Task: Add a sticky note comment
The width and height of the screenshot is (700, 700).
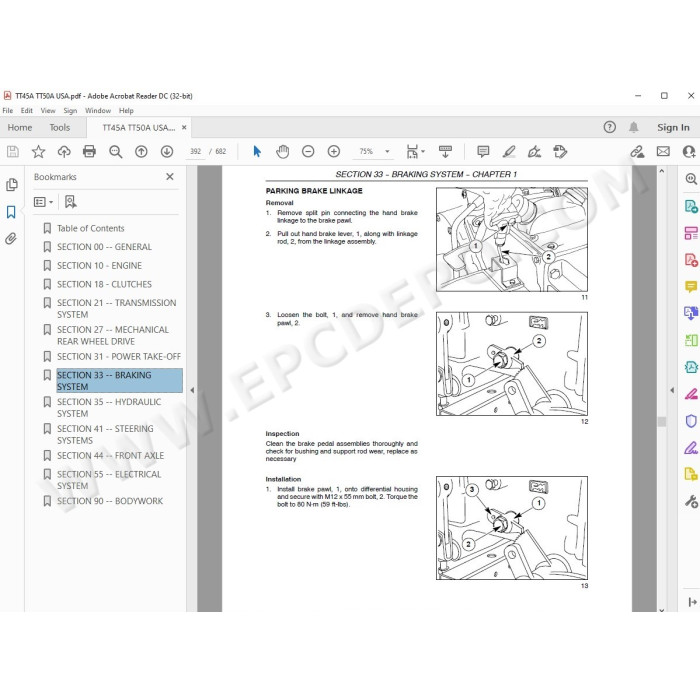Action: click(x=483, y=152)
